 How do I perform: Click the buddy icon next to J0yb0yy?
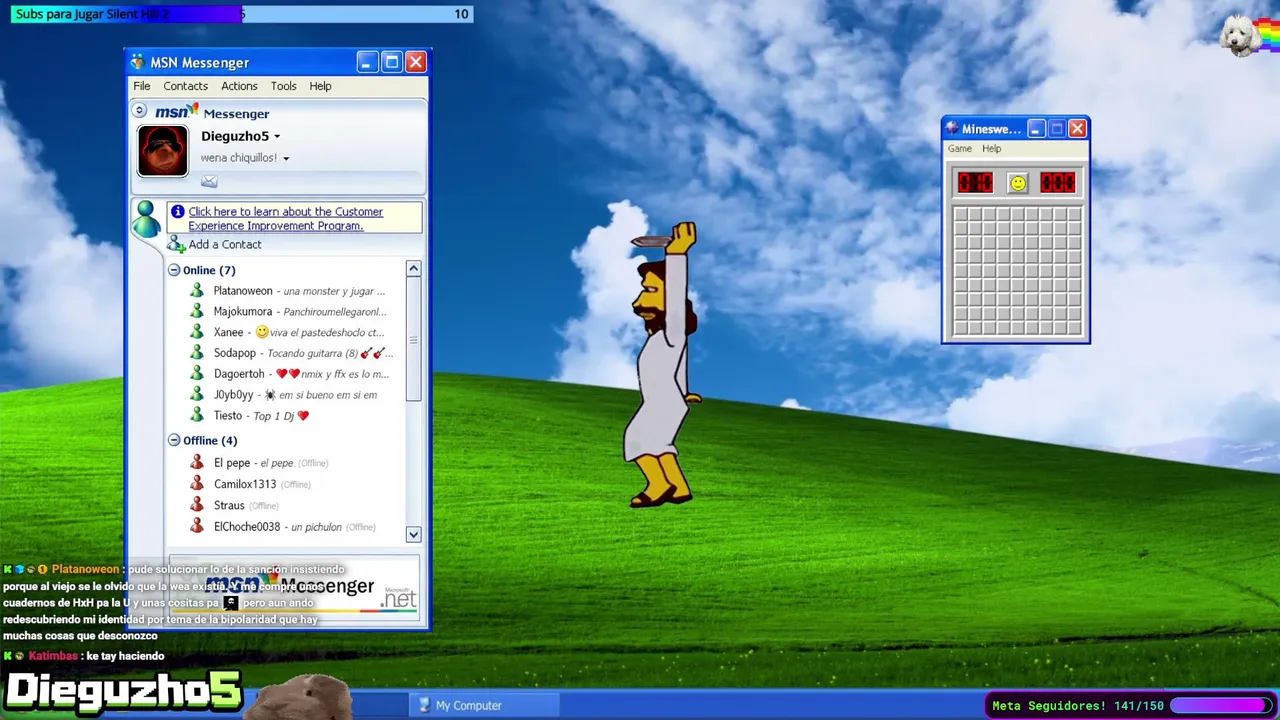click(197, 394)
